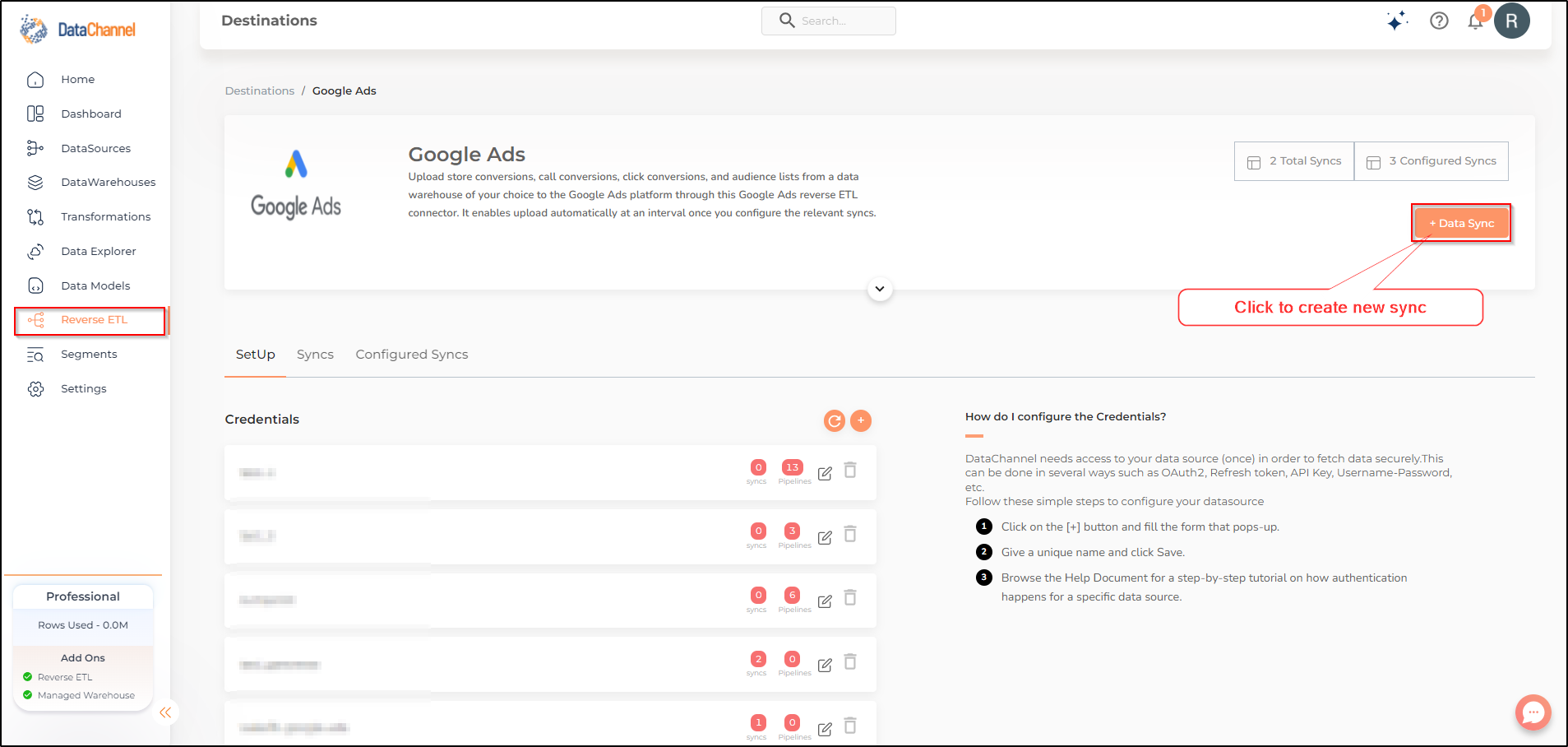Image resolution: width=1568 pixels, height=747 pixels.
Task: Open Dashboard from the sidebar
Action: (x=90, y=114)
